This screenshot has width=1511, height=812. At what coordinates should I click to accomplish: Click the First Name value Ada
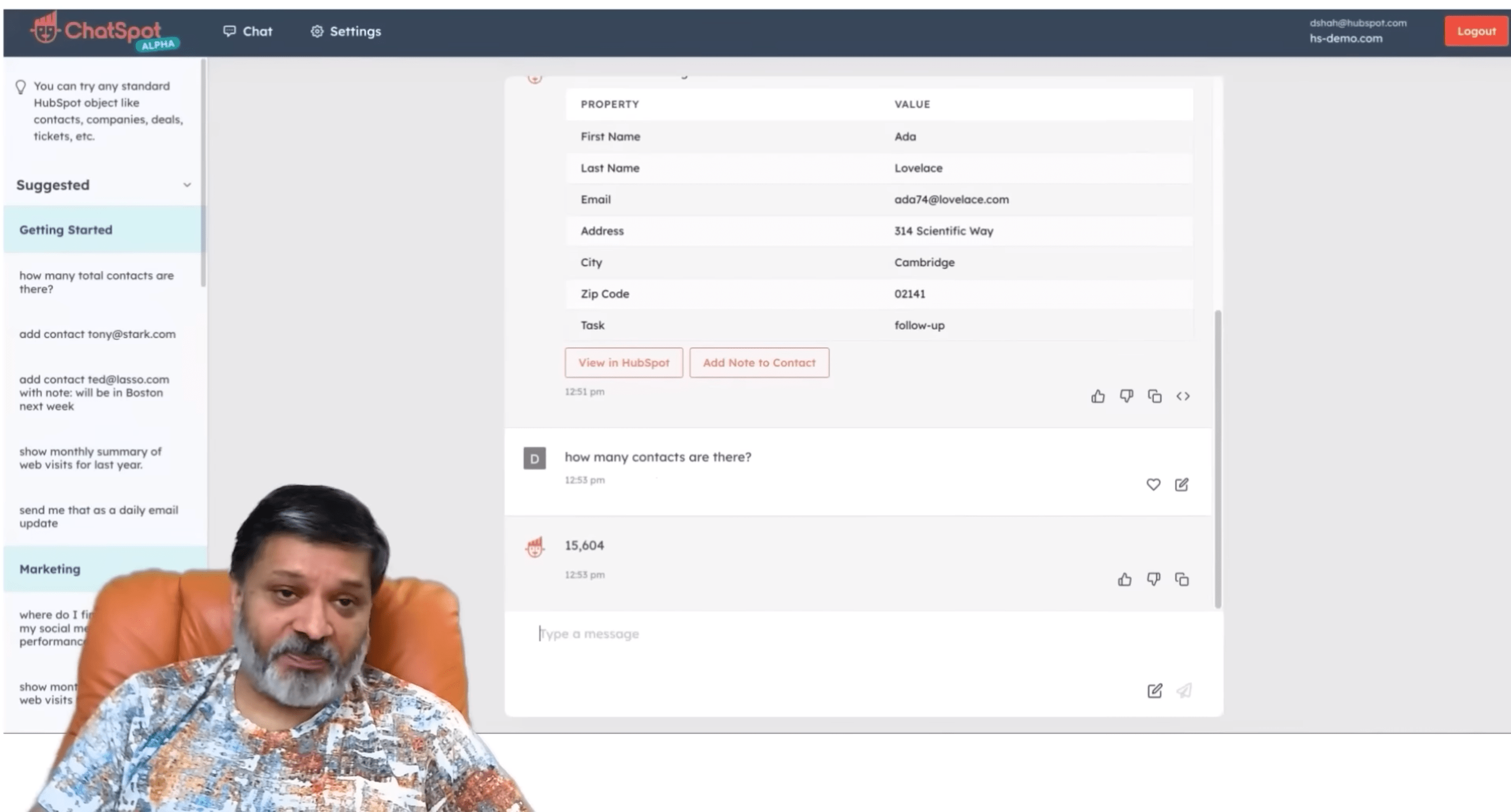pyautogui.click(x=905, y=136)
